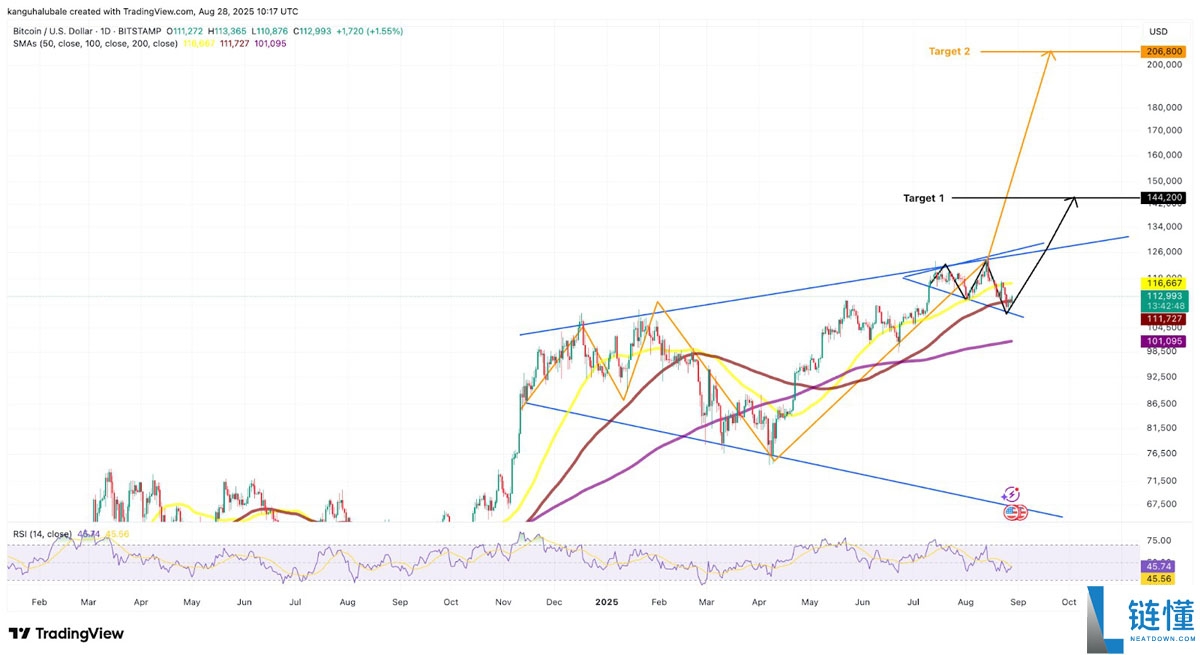Click the TradingView logo icon
The image size is (1200, 655).
18,633
